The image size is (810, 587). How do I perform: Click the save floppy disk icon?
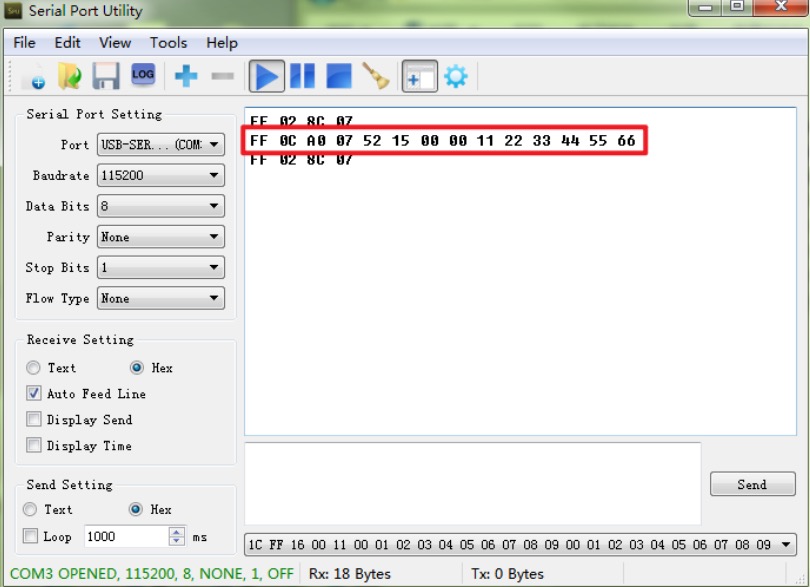pos(106,76)
